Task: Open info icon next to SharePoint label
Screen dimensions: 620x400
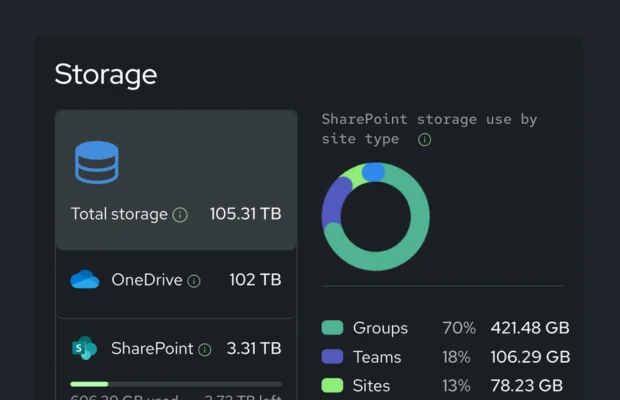Action: click(x=204, y=349)
